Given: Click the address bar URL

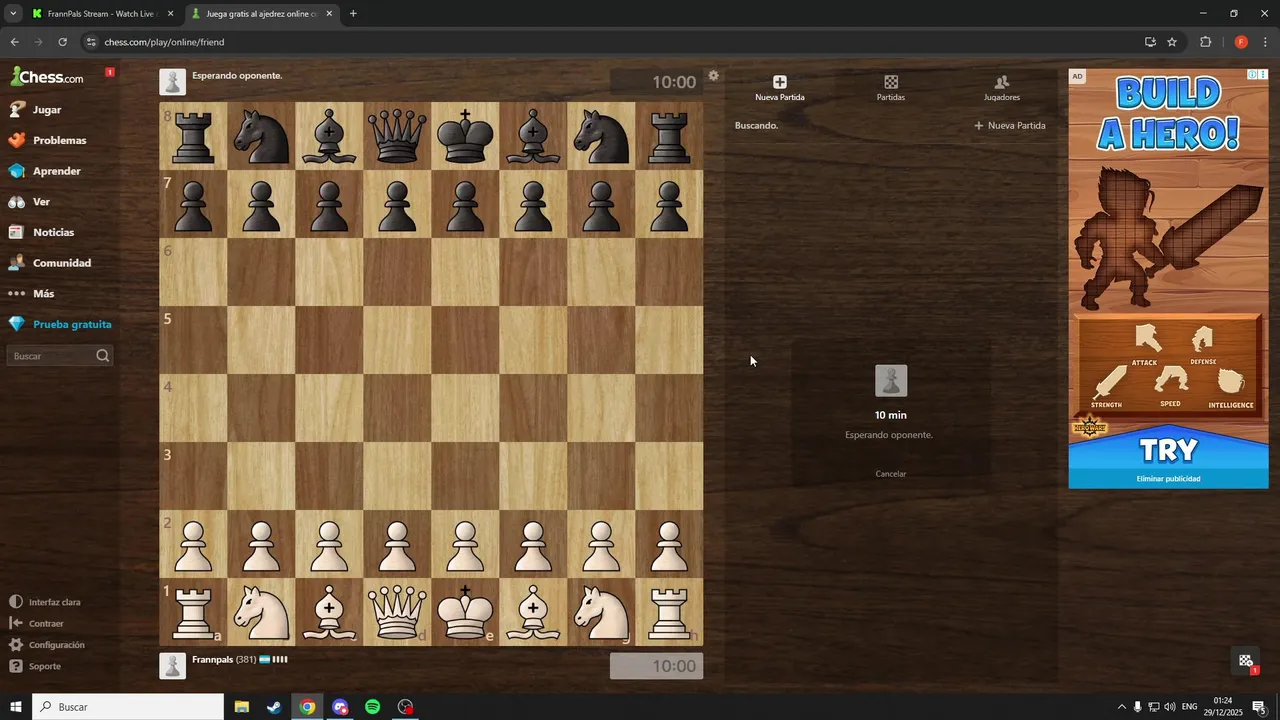Looking at the screenshot, I should (164, 42).
